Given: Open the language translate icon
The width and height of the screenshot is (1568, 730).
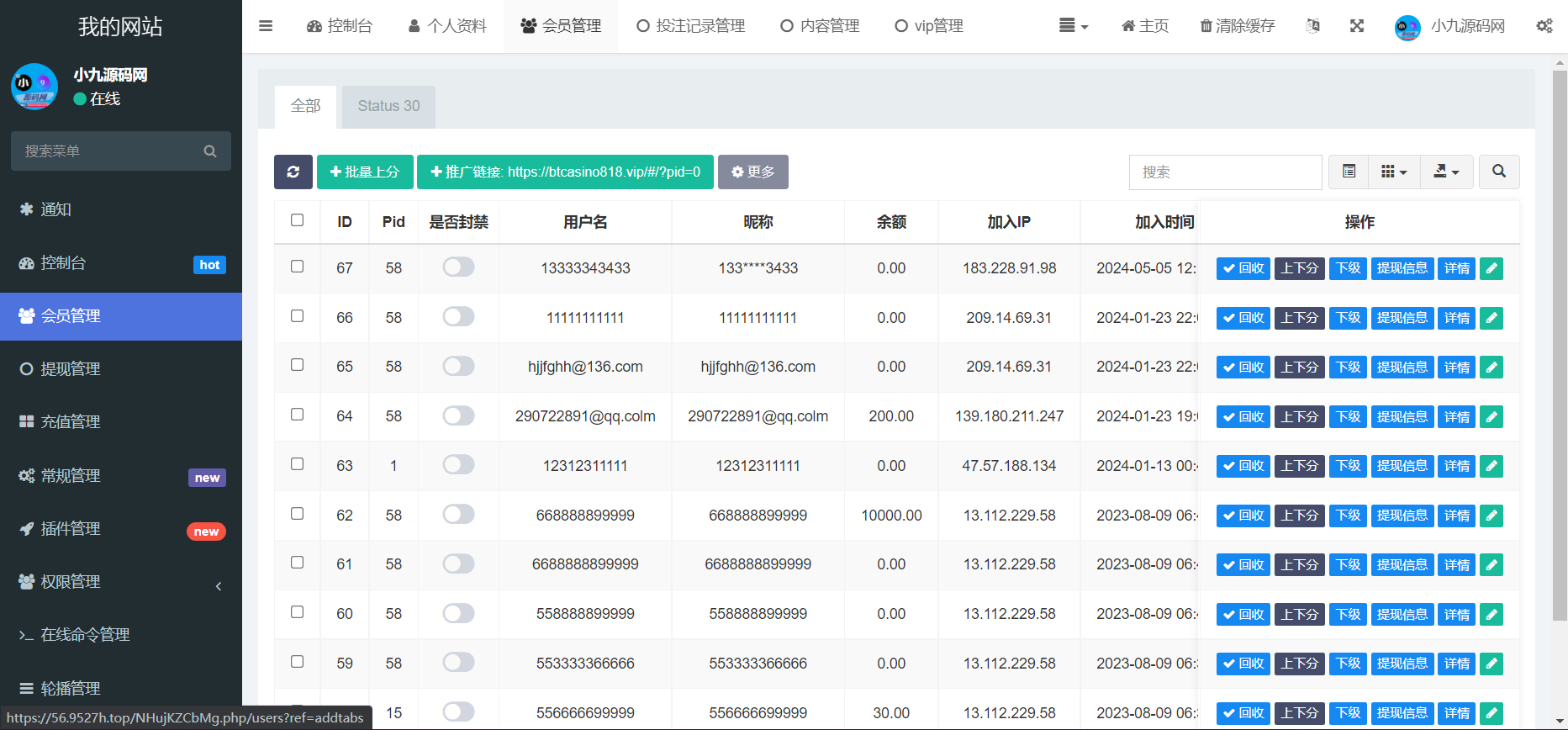Looking at the screenshot, I should [x=1312, y=26].
